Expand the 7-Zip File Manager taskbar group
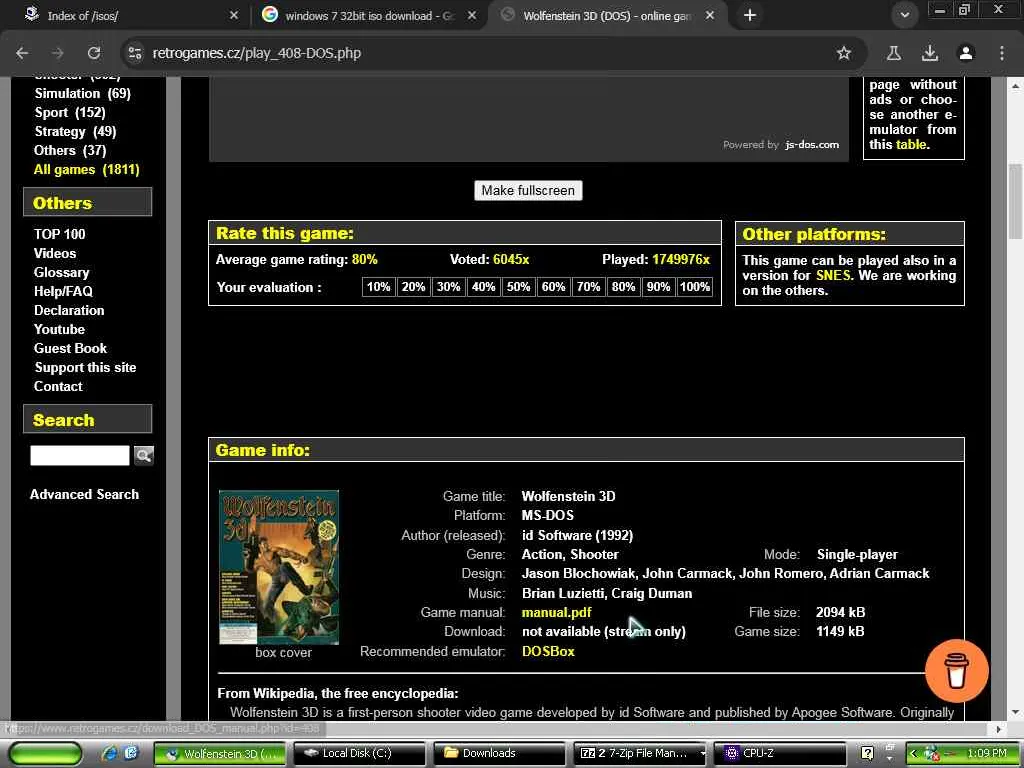Screen dimensions: 1024x768 point(703,754)
